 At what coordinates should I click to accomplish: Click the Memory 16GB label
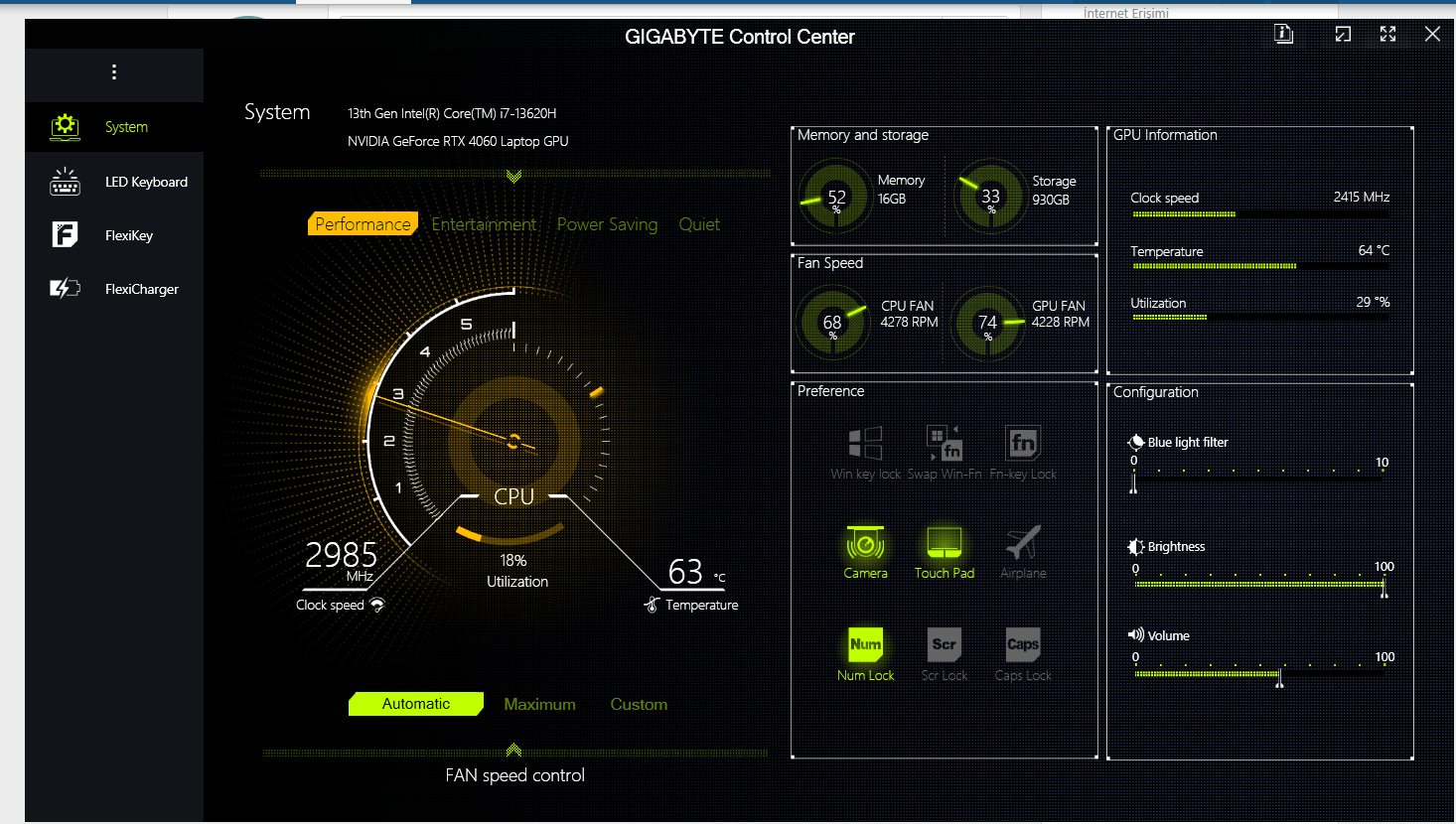click(x=901, y=189)
